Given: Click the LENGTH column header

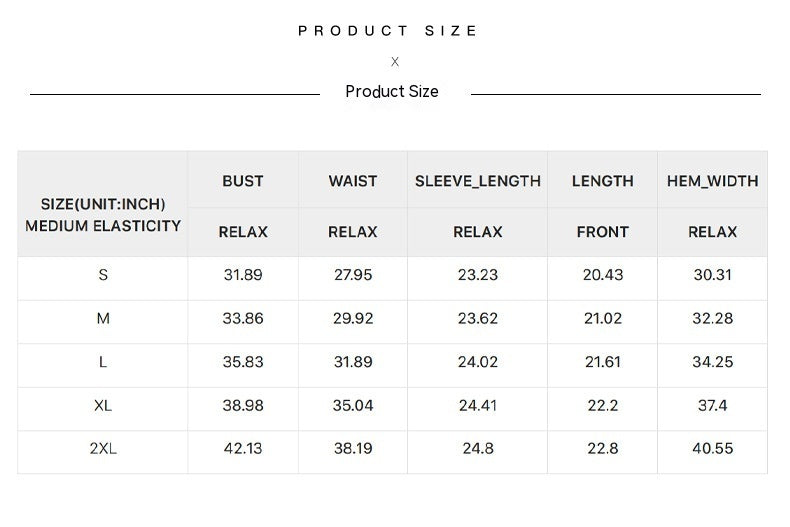Looking at the screenshot, I should point(603,181).
